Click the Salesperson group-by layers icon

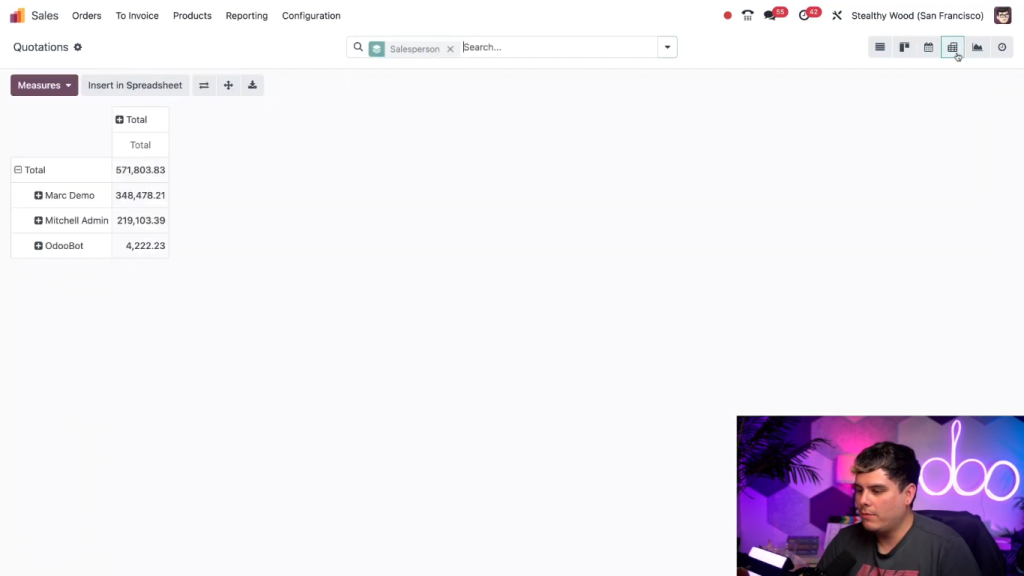377,49
